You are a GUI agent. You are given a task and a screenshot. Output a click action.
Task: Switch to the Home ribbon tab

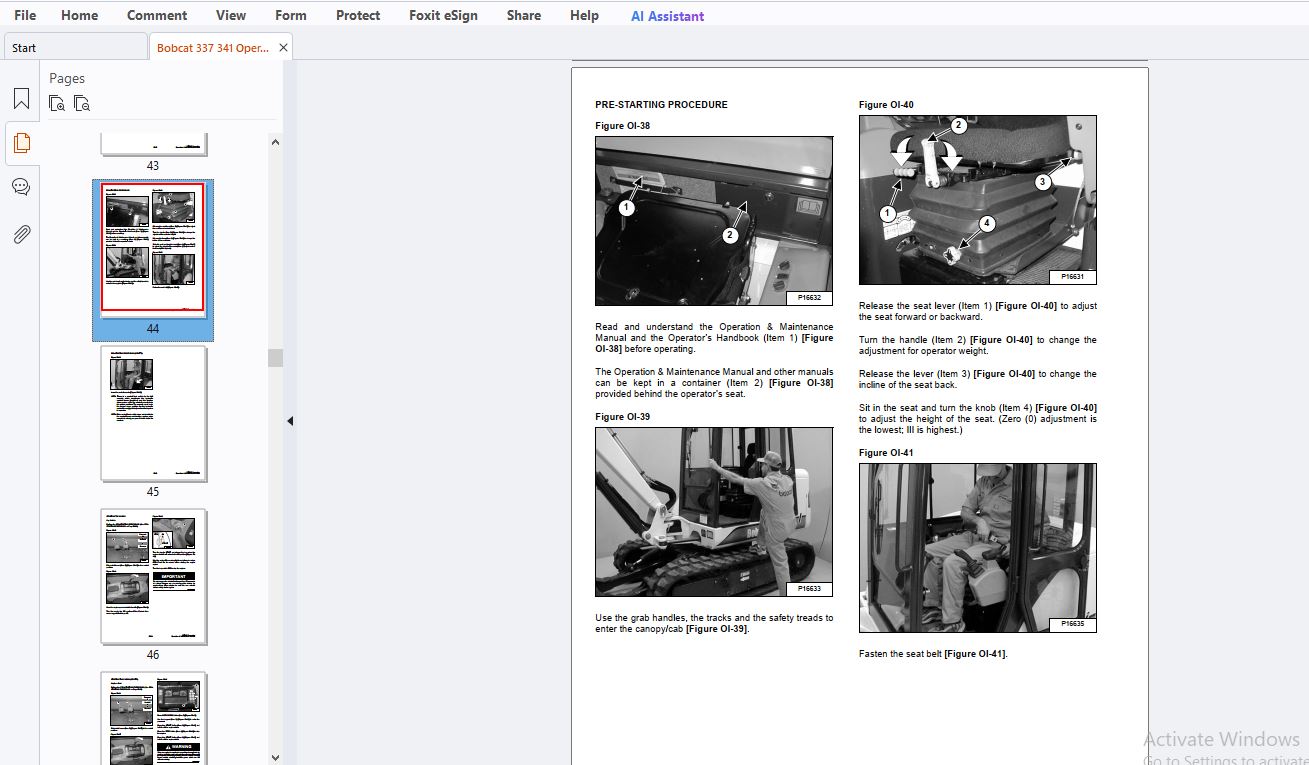tap(79, 15)
